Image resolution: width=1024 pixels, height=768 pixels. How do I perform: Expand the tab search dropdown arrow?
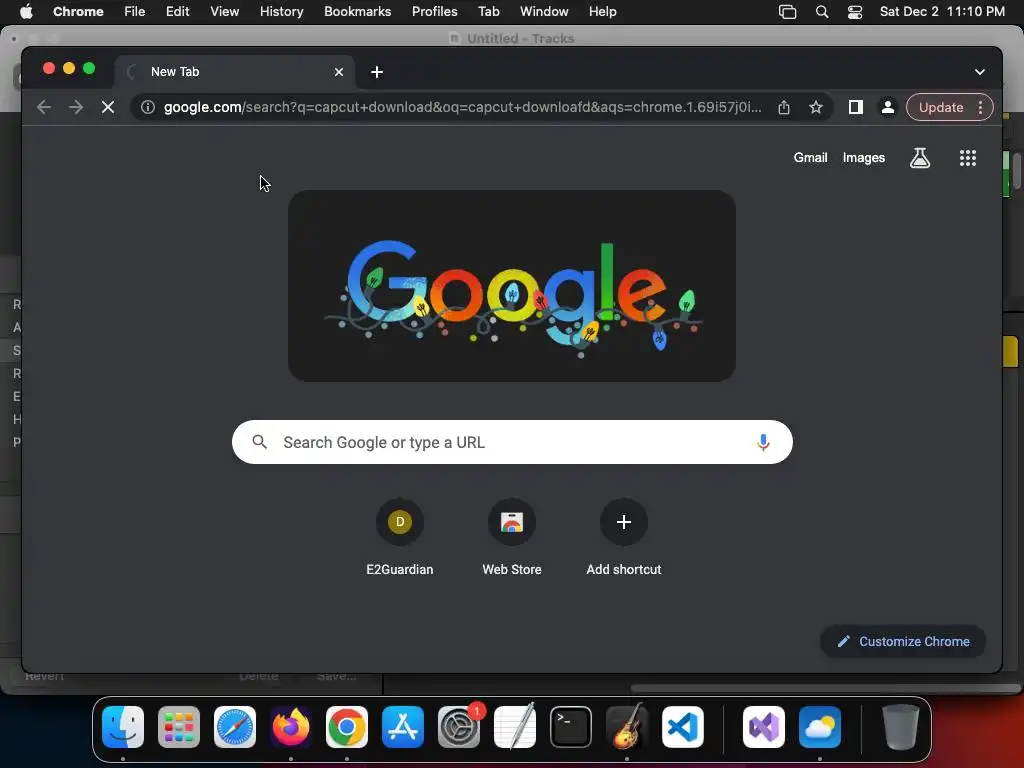980,72
